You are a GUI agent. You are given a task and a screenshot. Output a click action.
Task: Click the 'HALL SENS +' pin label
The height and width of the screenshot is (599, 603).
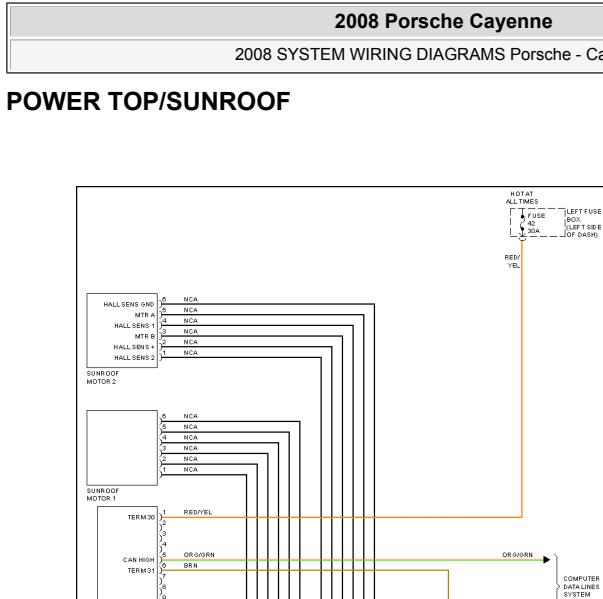[x=134, y=347]
